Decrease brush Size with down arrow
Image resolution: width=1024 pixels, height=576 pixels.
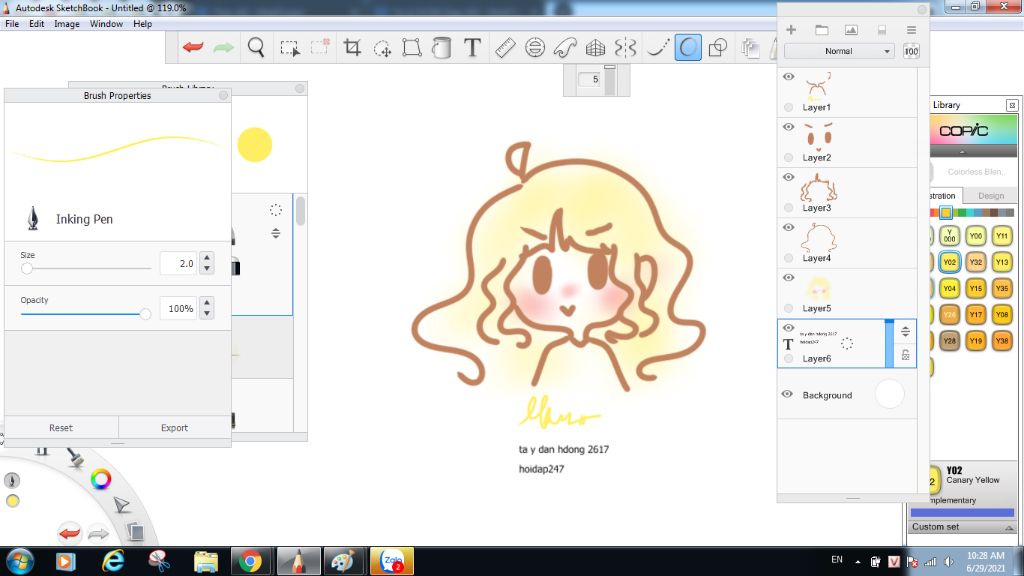pyautogui.click(x=207, y=268)
